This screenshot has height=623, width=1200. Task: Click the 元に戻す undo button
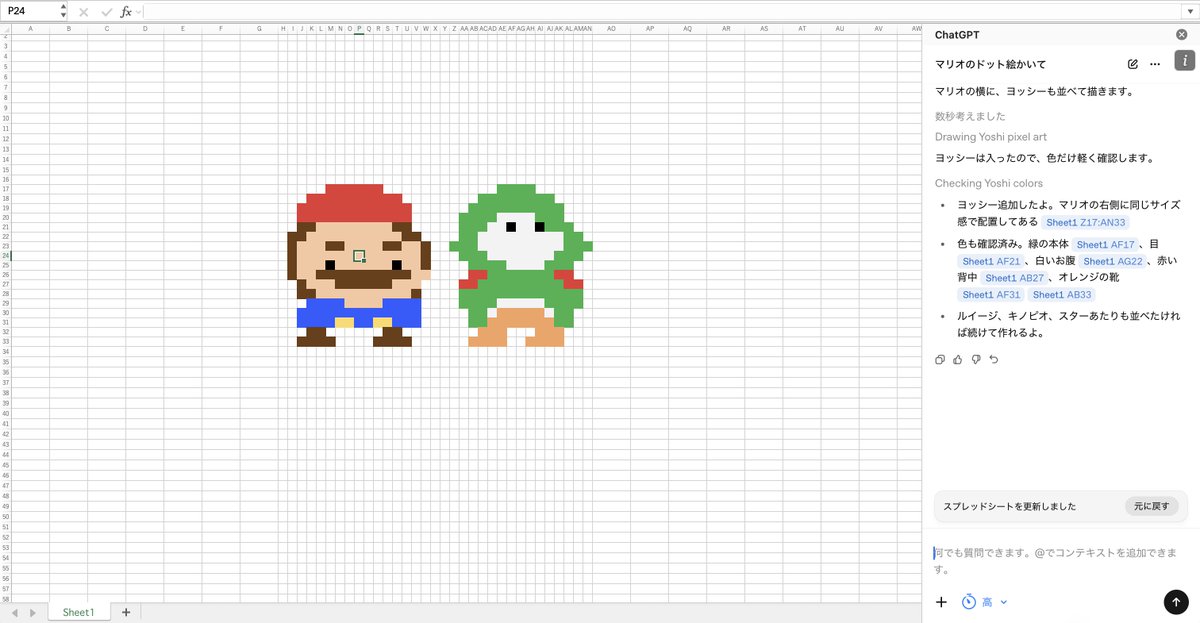[1152, 506]
